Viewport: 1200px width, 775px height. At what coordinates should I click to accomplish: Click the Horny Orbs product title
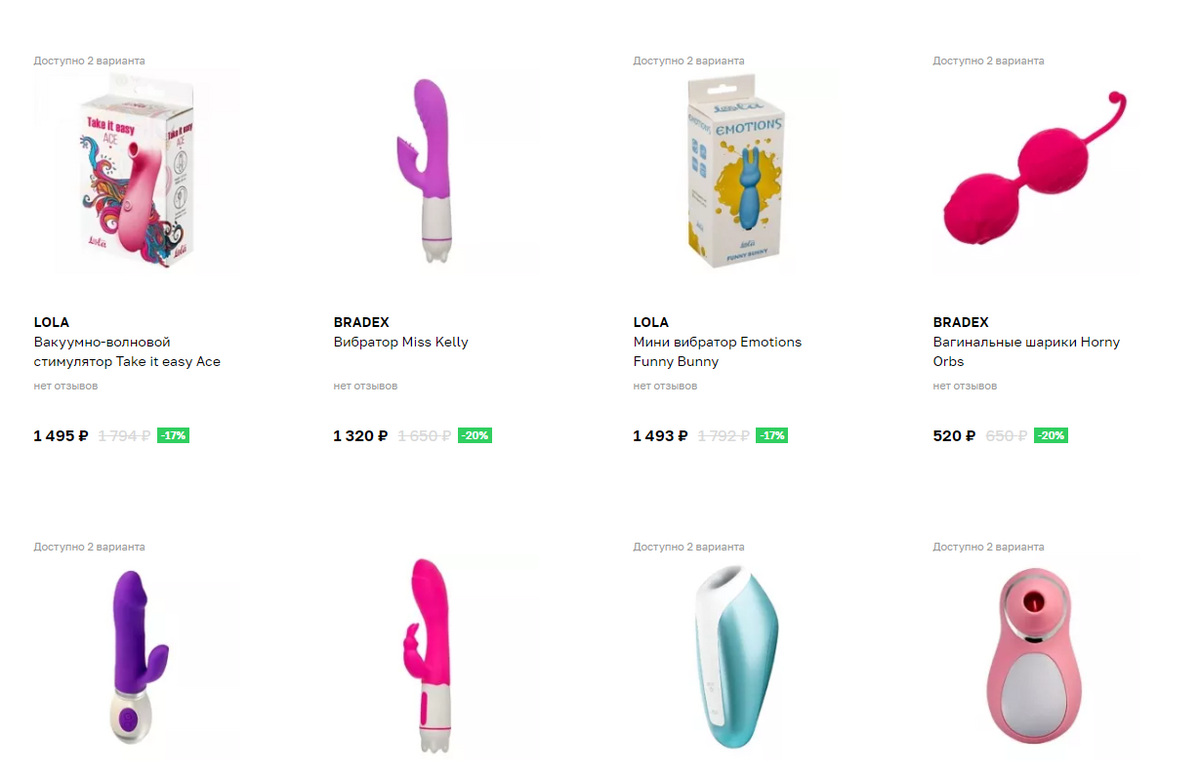click(1026, 352)
